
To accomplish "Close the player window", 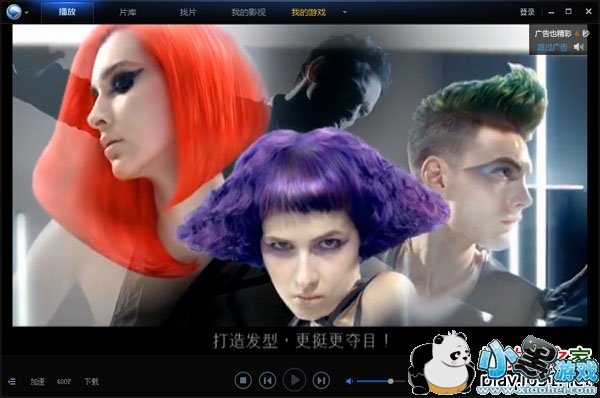I will 589,11.
